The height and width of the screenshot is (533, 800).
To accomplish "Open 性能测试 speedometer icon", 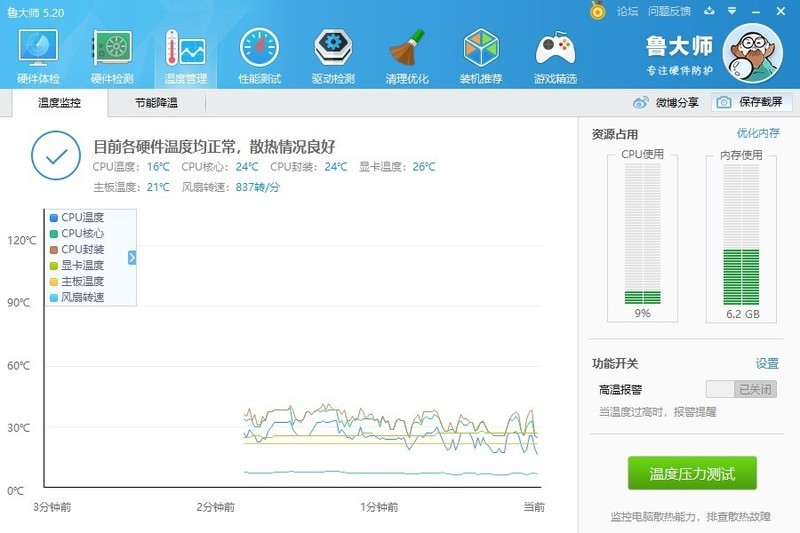I will point(259,48).
